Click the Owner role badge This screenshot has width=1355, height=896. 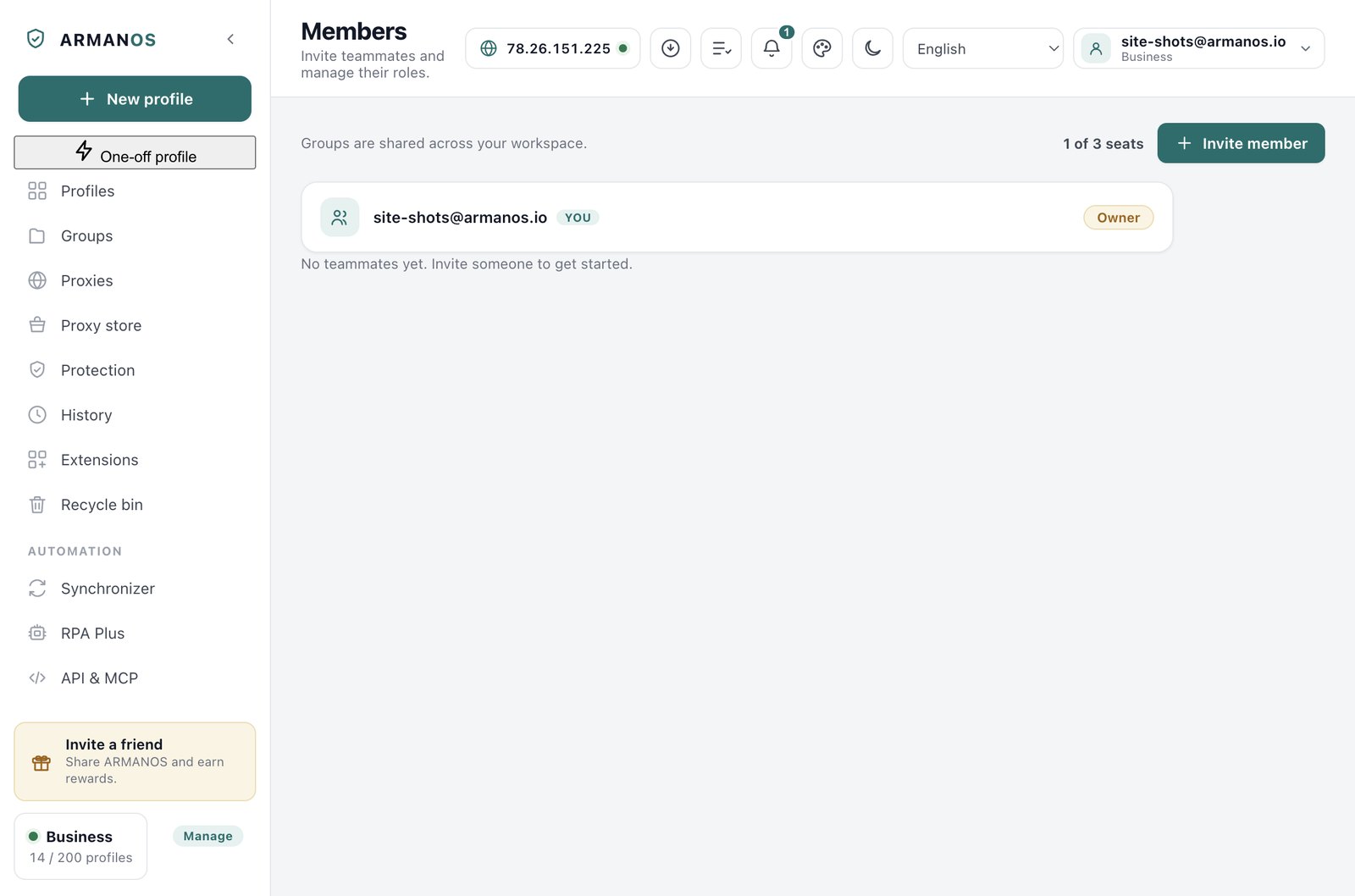click(x=1119, y=218)
